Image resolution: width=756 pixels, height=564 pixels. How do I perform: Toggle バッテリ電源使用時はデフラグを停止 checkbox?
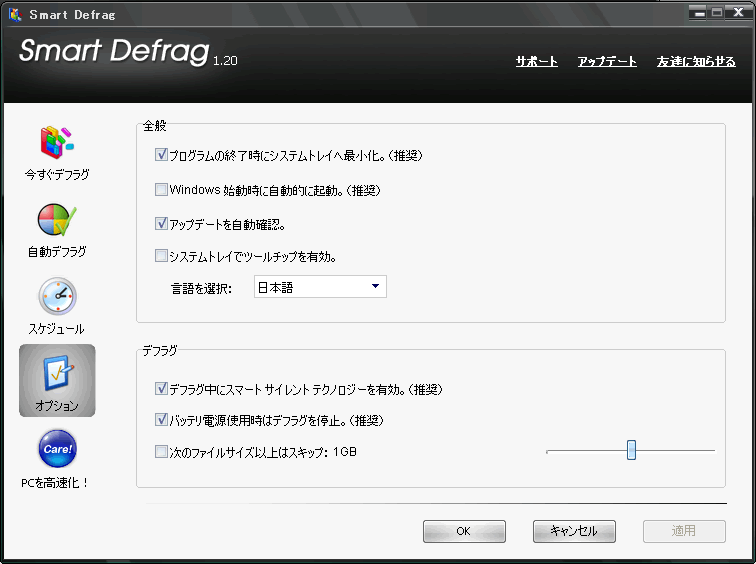[161, 419]
